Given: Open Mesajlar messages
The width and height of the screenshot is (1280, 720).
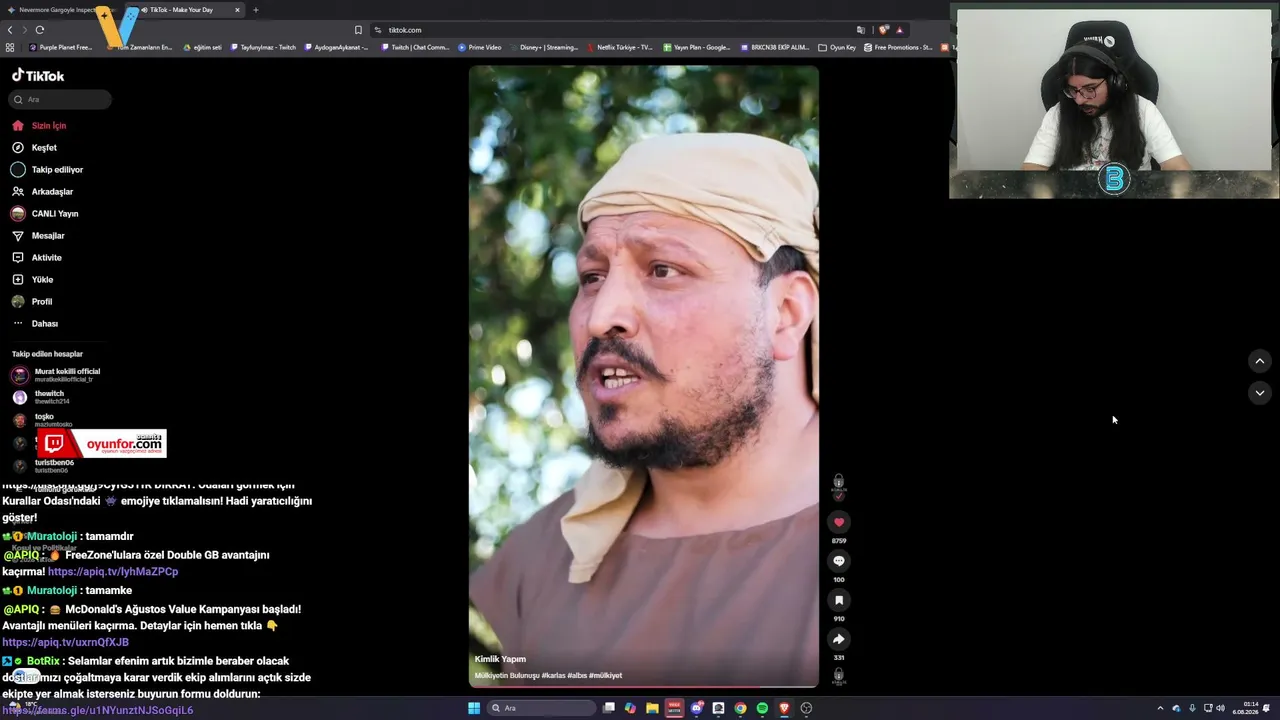Looking at the screenshot, I should coord(48,236).
